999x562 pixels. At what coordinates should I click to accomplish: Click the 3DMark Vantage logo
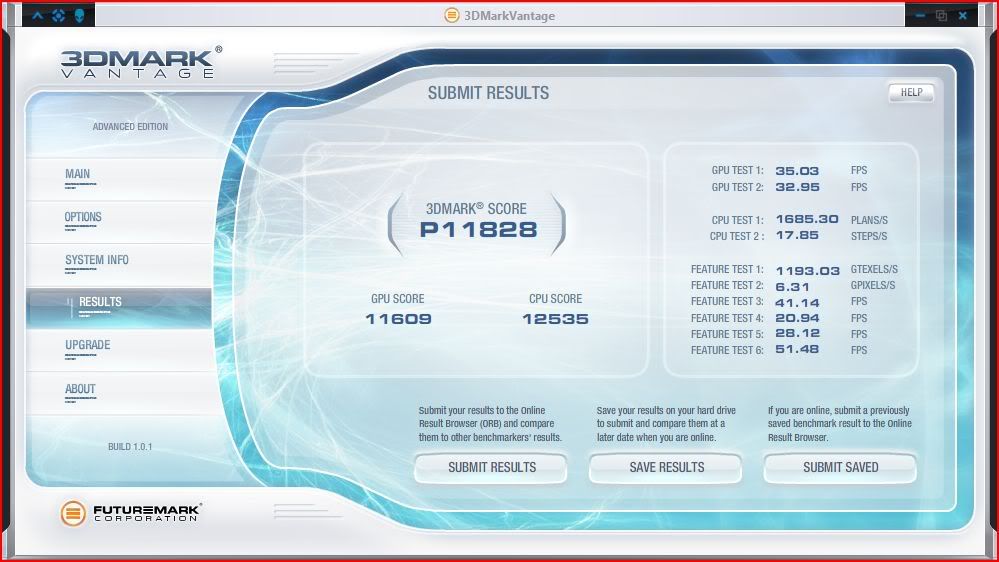pos(141,62)
